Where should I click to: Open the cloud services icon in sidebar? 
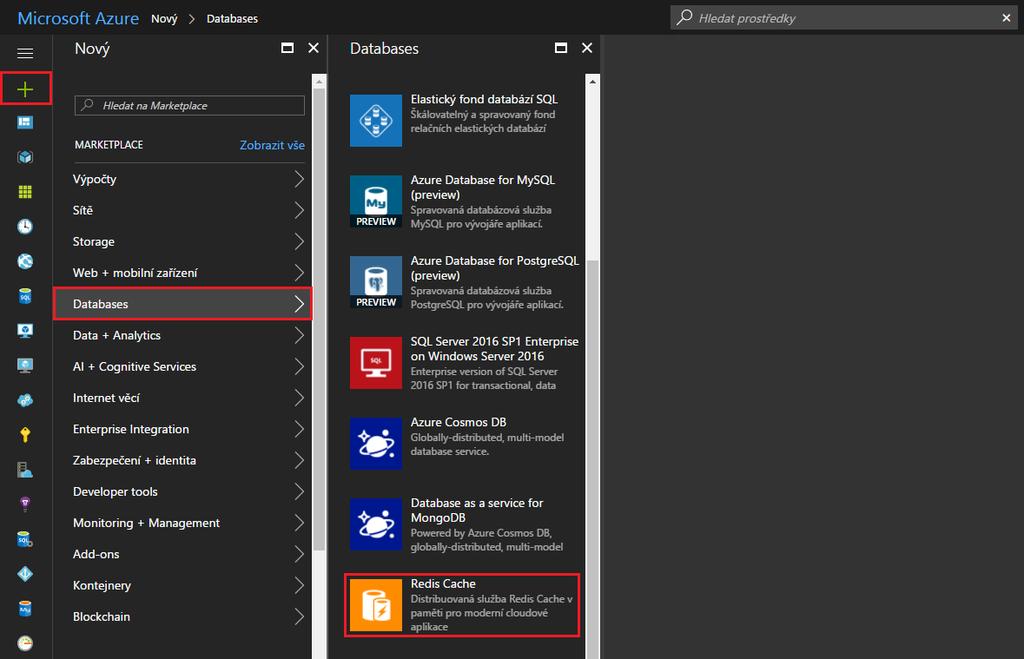(25, 400)
